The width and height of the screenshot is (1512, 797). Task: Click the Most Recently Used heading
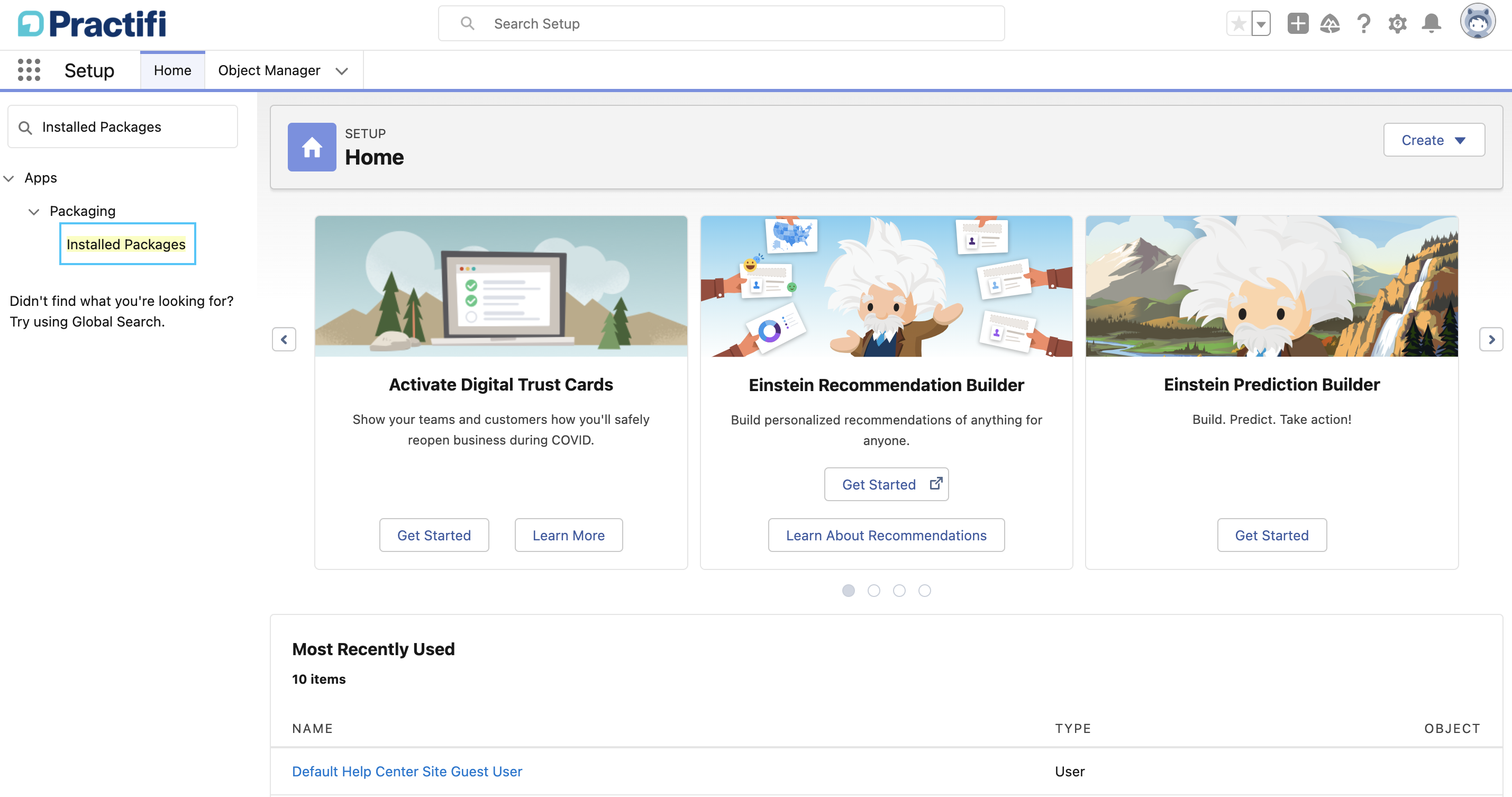coord(374,649)
